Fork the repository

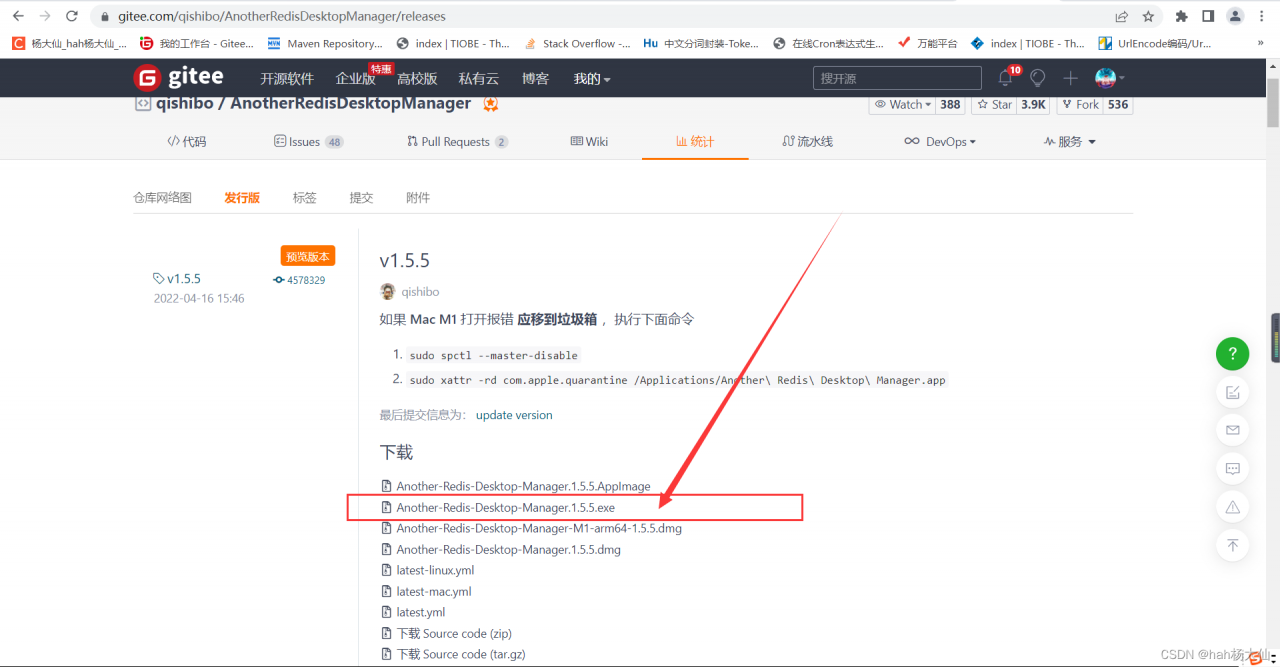1081,104
